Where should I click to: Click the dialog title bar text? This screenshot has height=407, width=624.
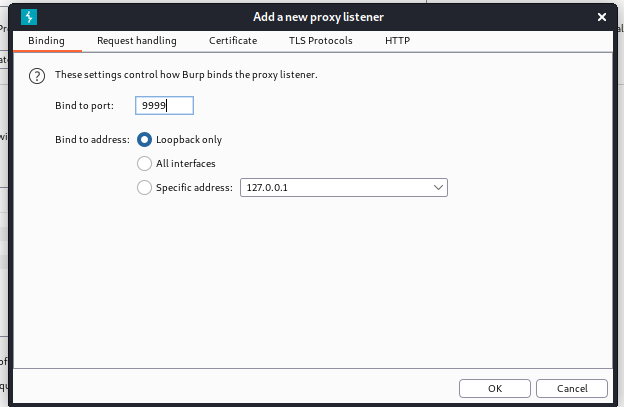click(x=318, y=17)
